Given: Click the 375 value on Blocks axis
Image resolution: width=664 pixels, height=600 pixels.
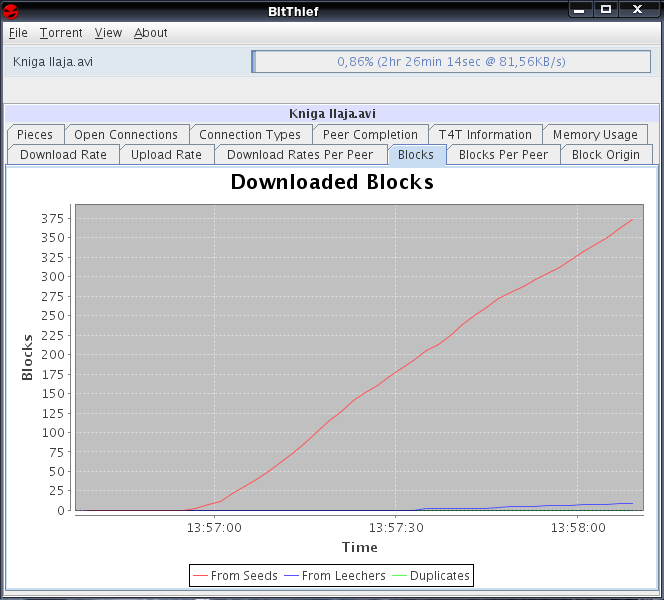Looking at the screenshot, I should [x=53, y=218].
